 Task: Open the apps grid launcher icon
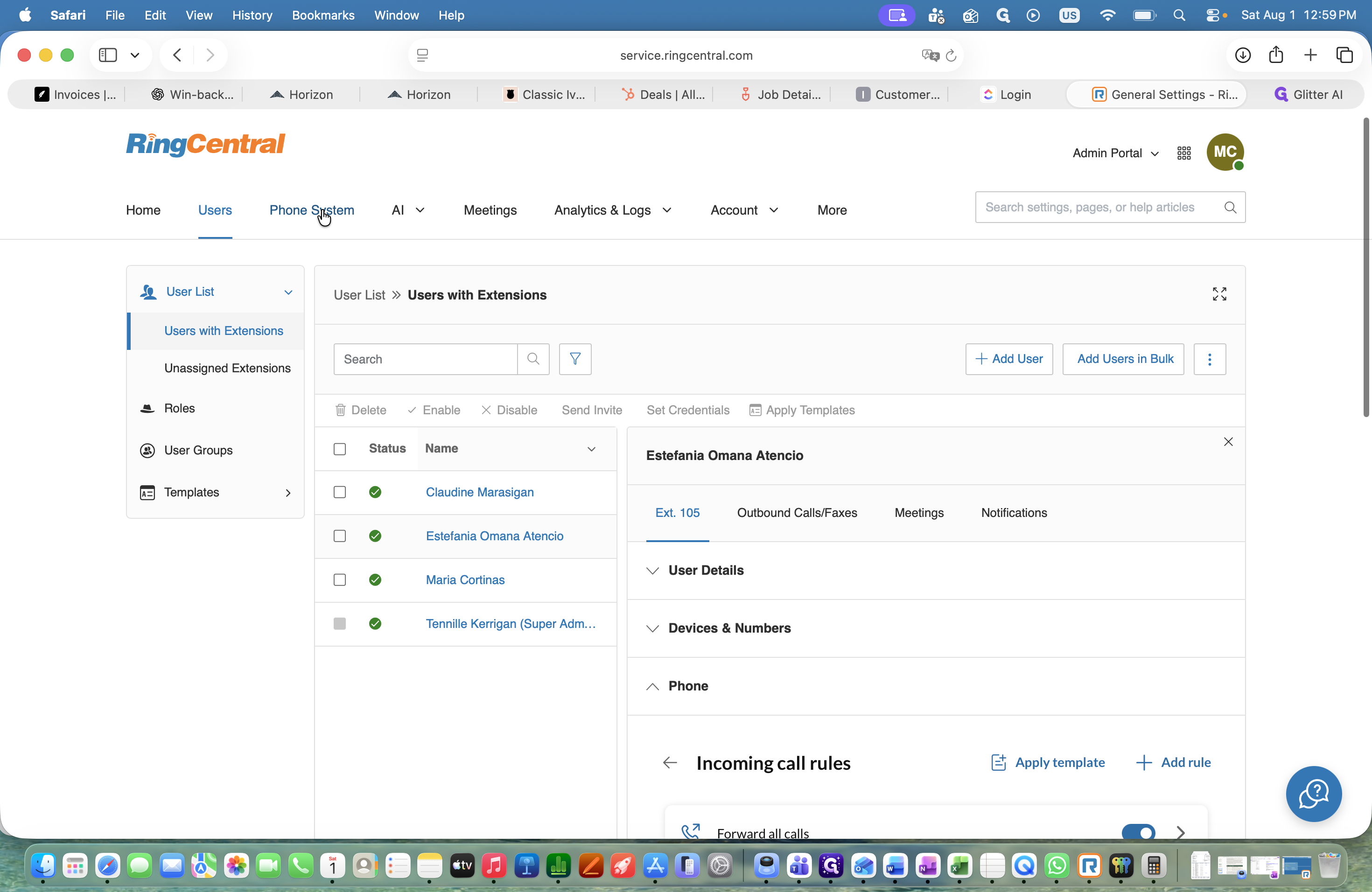(x=1184, y=153)
